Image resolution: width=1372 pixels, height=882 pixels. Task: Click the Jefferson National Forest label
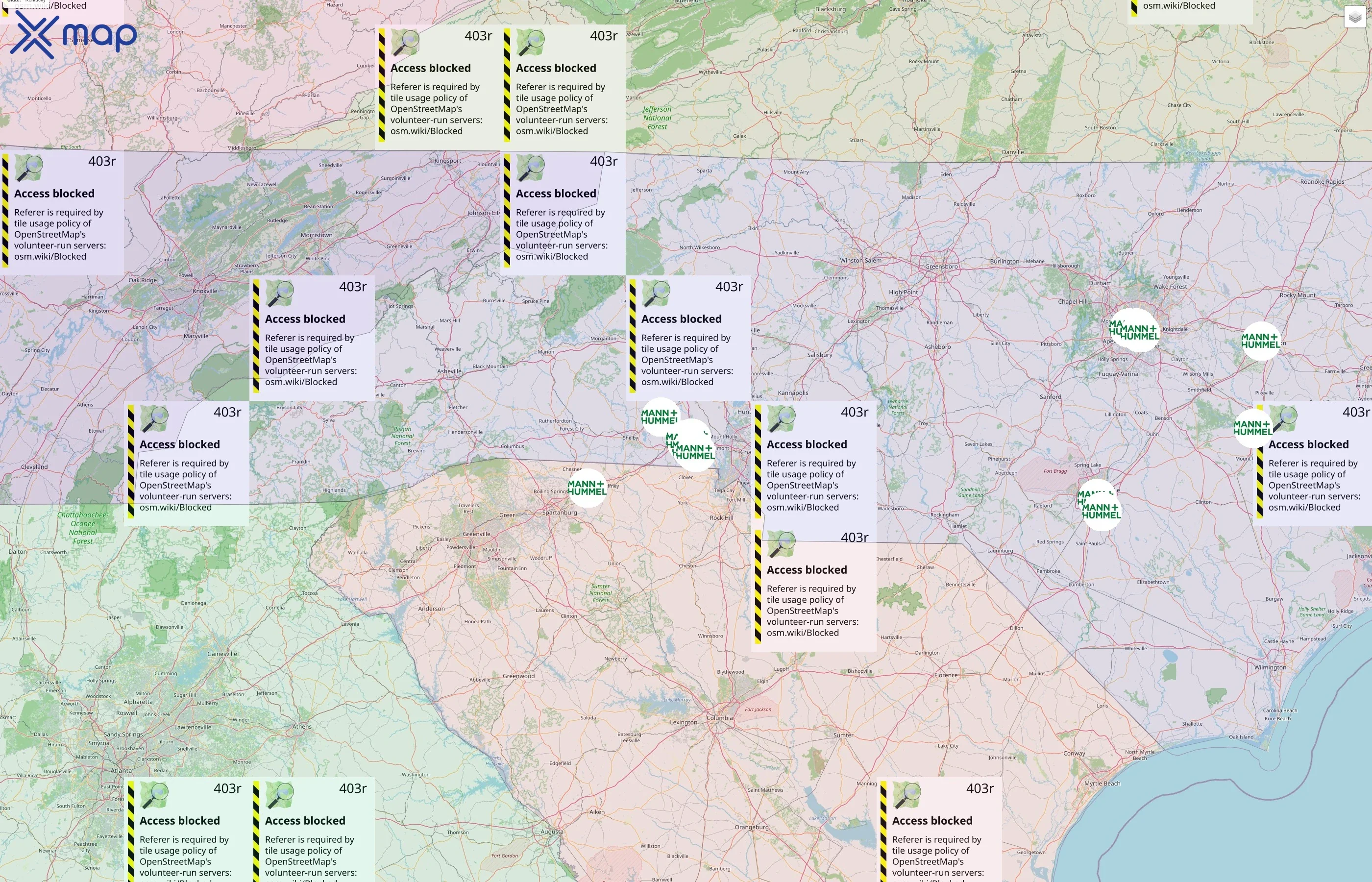coord(657,118)
